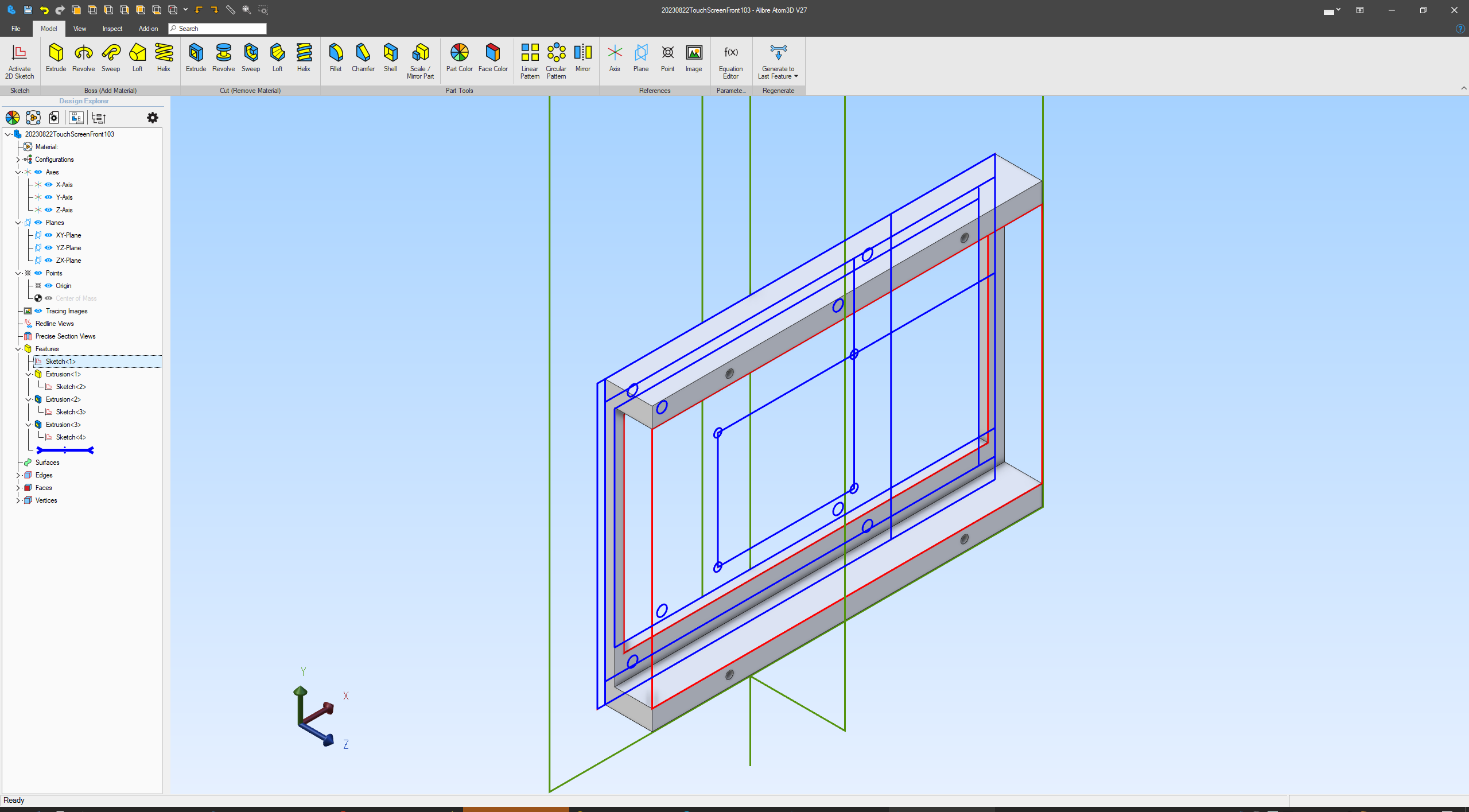Open Design Explorer settings gear
This screenshot has height=812, width=1469.
click(x=152, y=118)
